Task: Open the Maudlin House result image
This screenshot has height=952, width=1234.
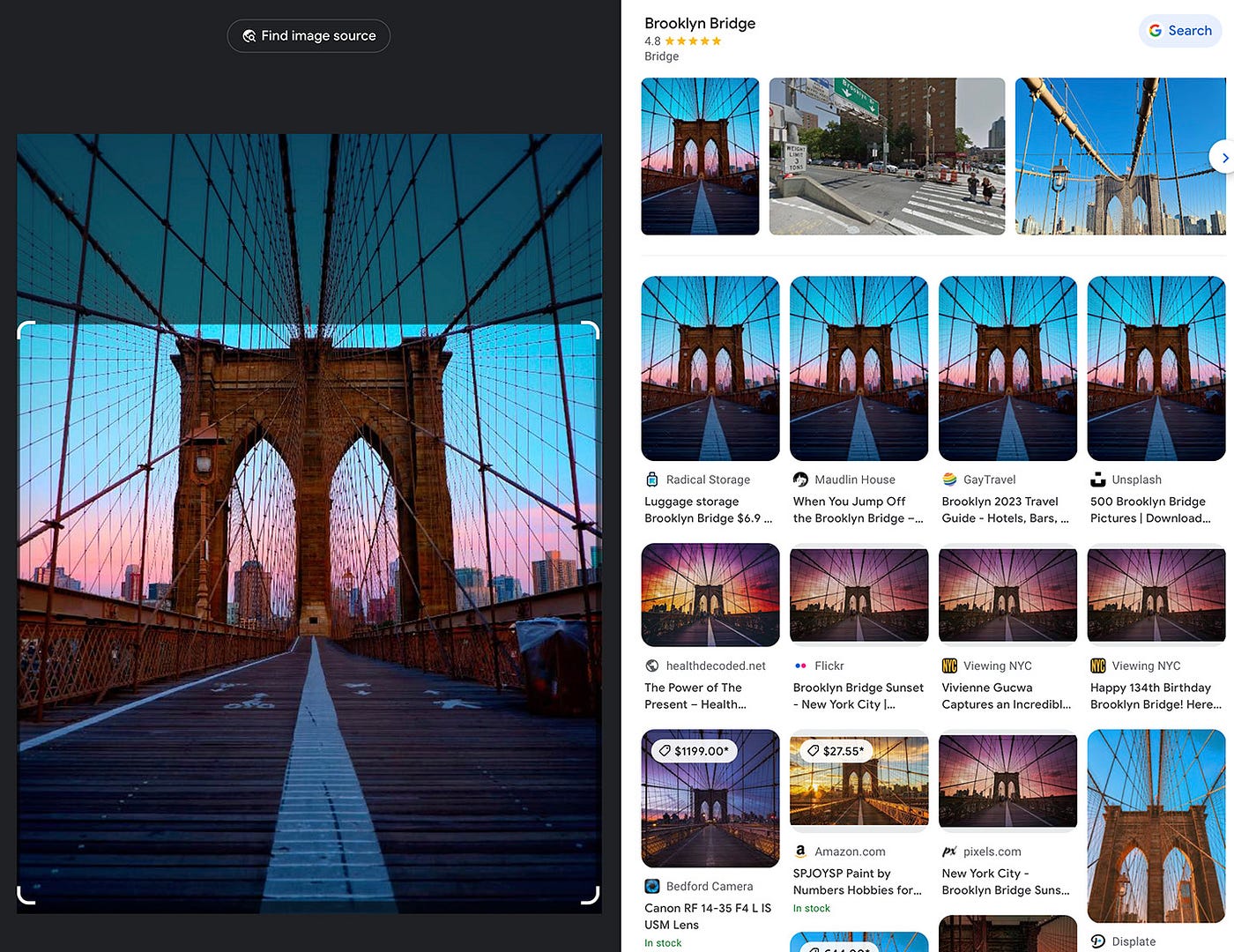Action: [x=859, y=368]
